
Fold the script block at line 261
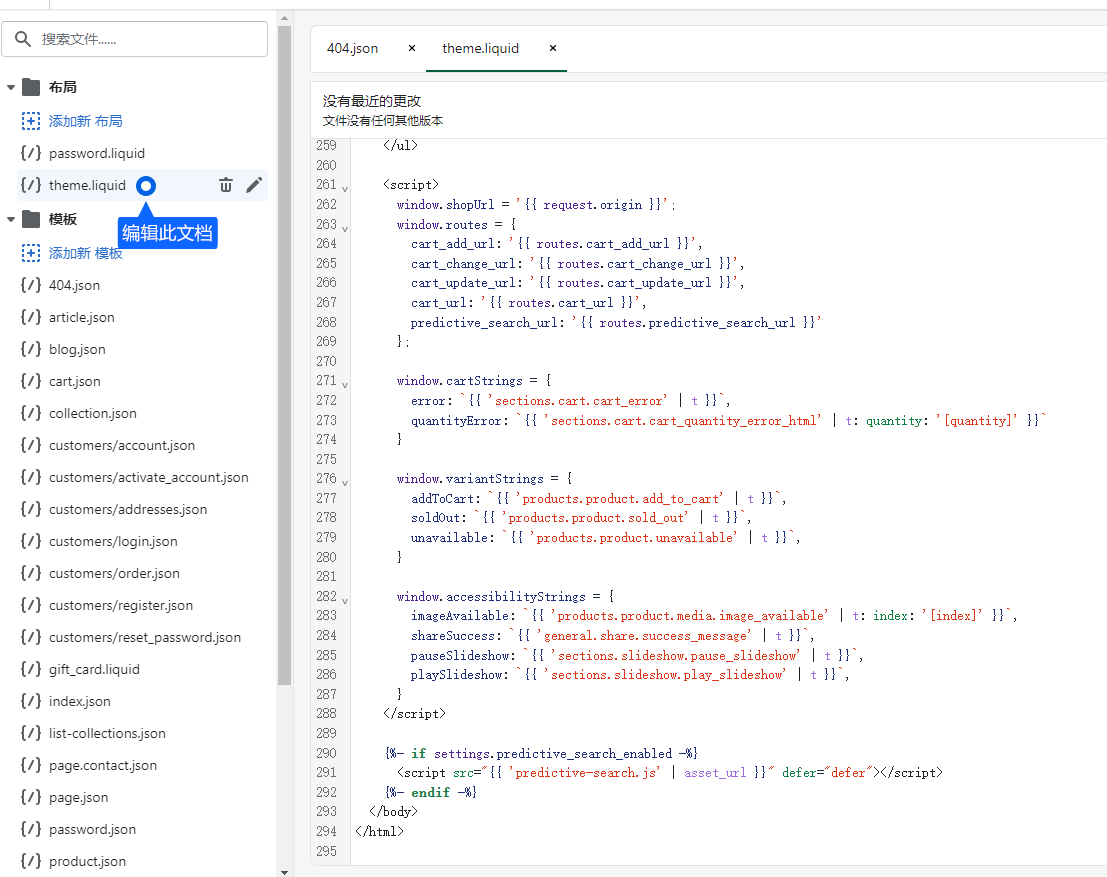point(345,187)
